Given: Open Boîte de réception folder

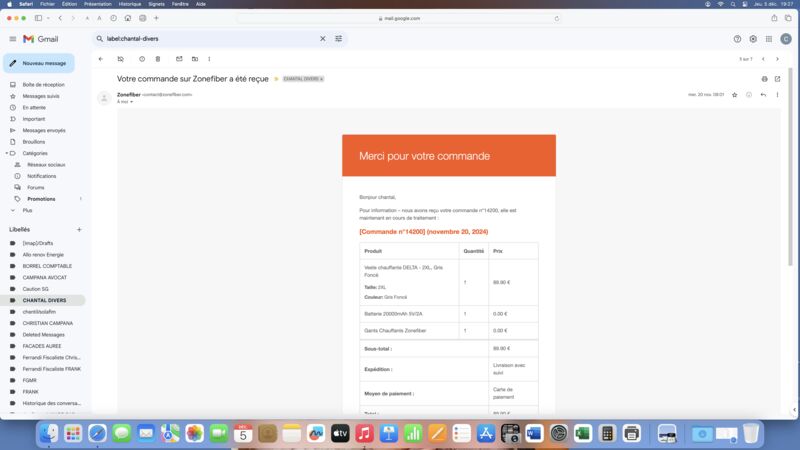Looking at the screenshot, I should click(43, 85).
